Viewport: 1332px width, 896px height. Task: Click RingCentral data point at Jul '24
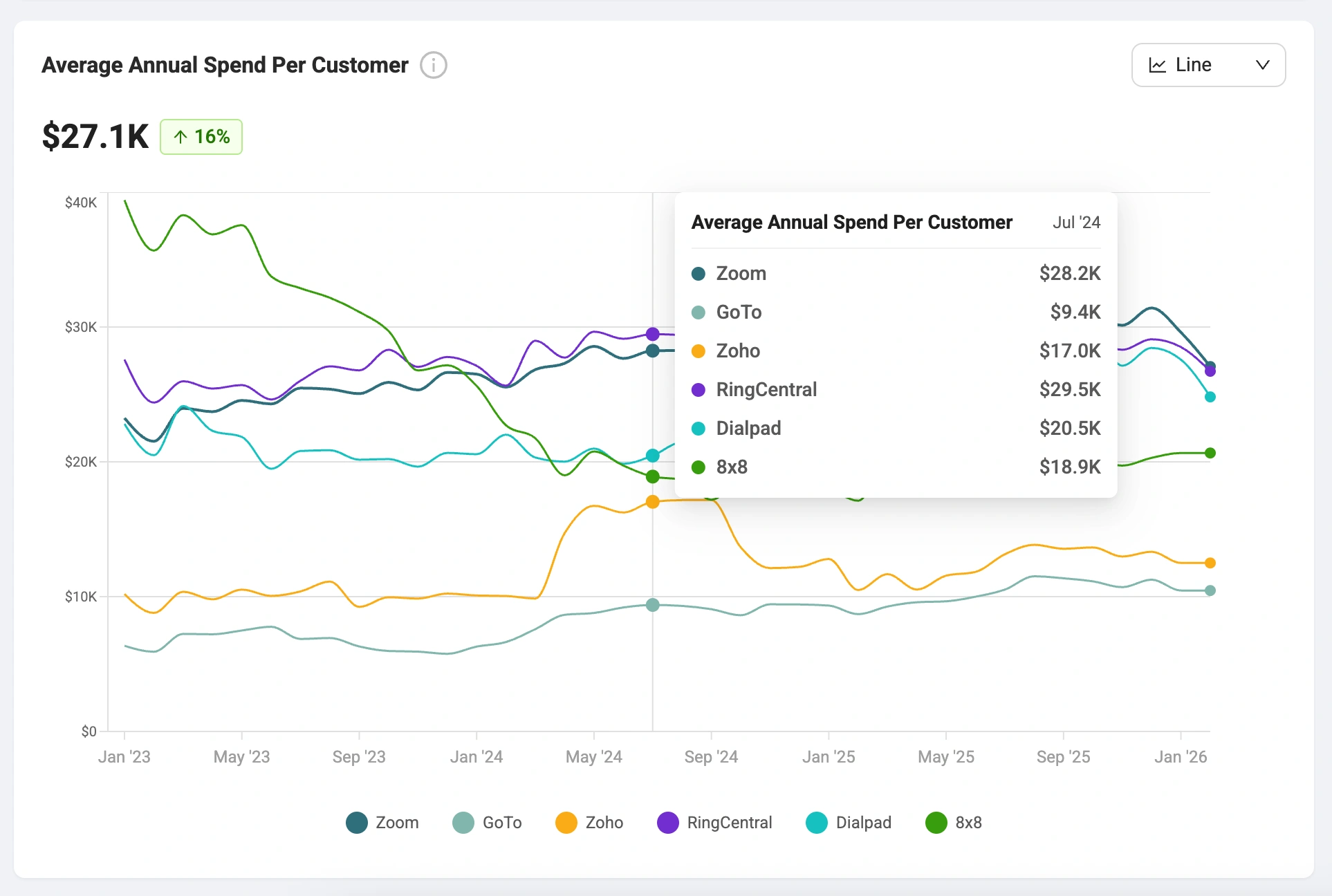(652, 334)
